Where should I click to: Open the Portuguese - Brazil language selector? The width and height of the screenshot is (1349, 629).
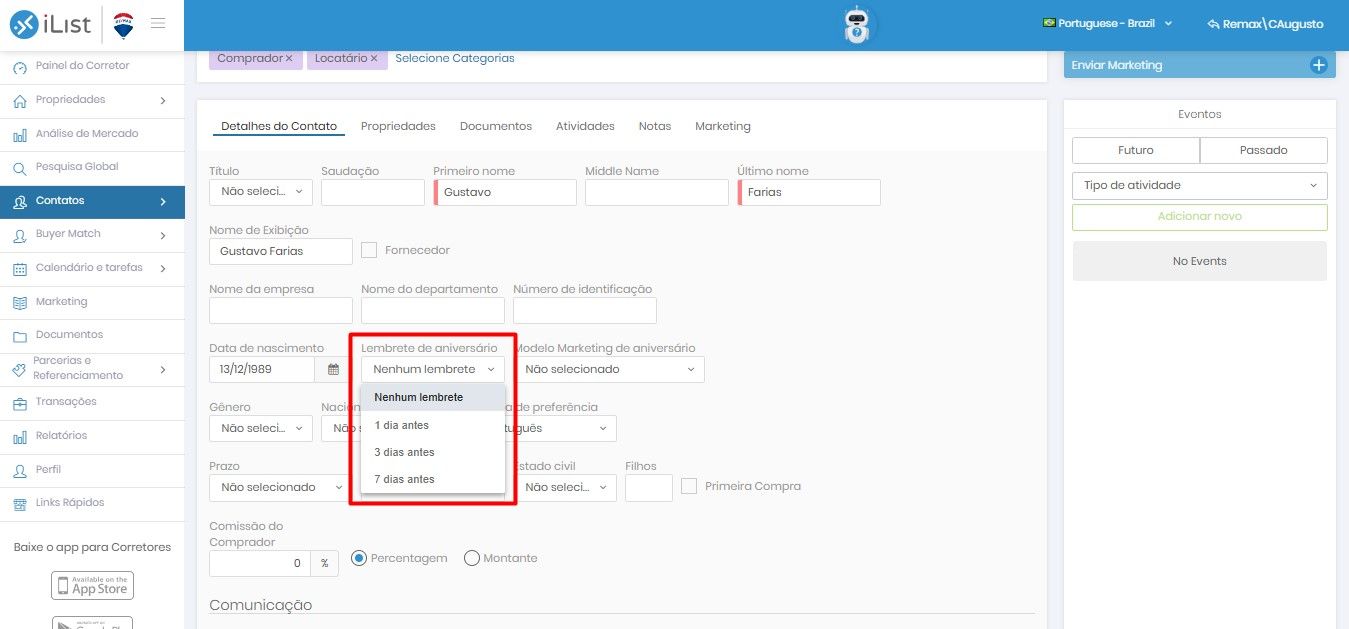(1107, 23)
